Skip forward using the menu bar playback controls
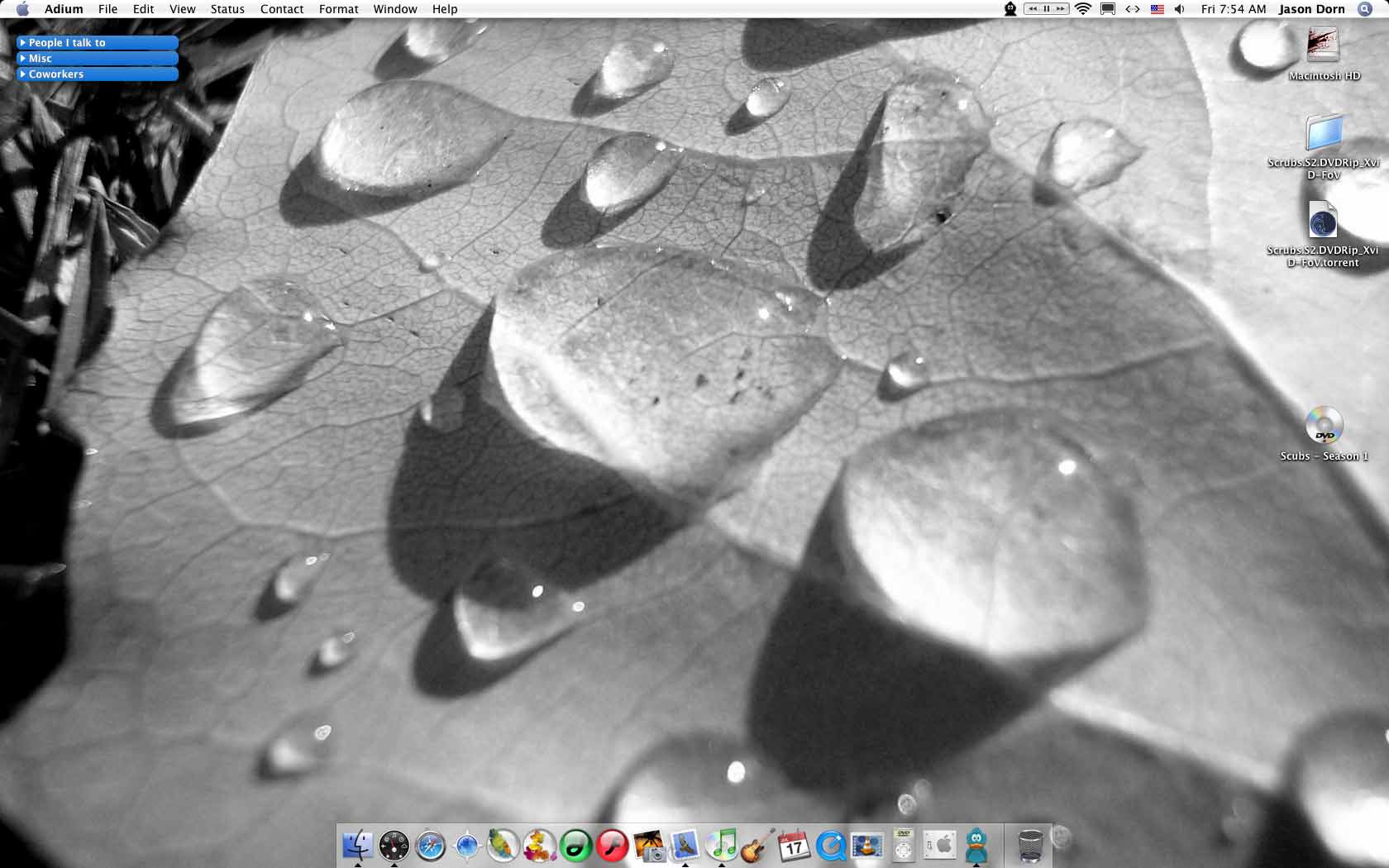This screenshot has width=1389, height=868. (x=1061, y=8)
